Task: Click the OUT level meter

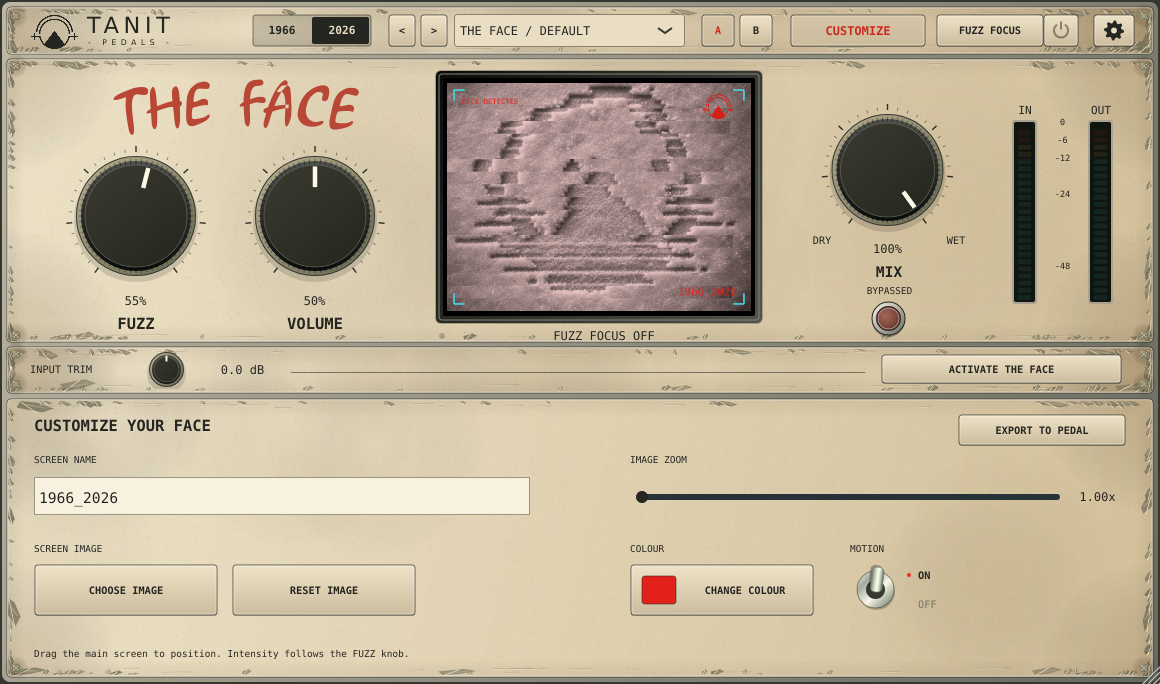Action: tap(1100, 212)
